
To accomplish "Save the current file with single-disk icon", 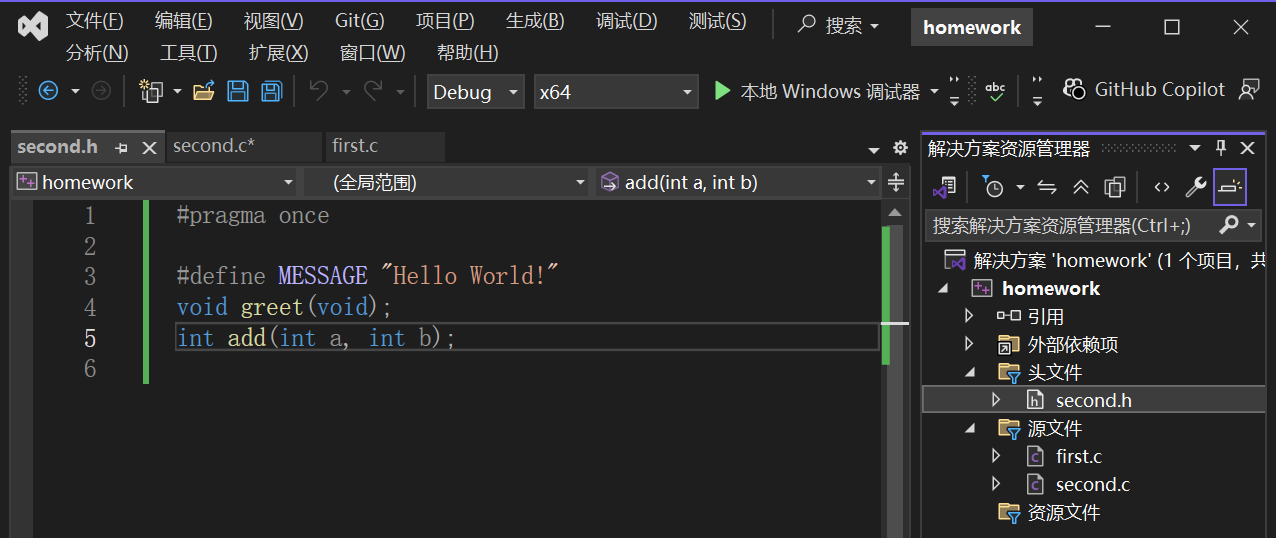I will (238, 91).
